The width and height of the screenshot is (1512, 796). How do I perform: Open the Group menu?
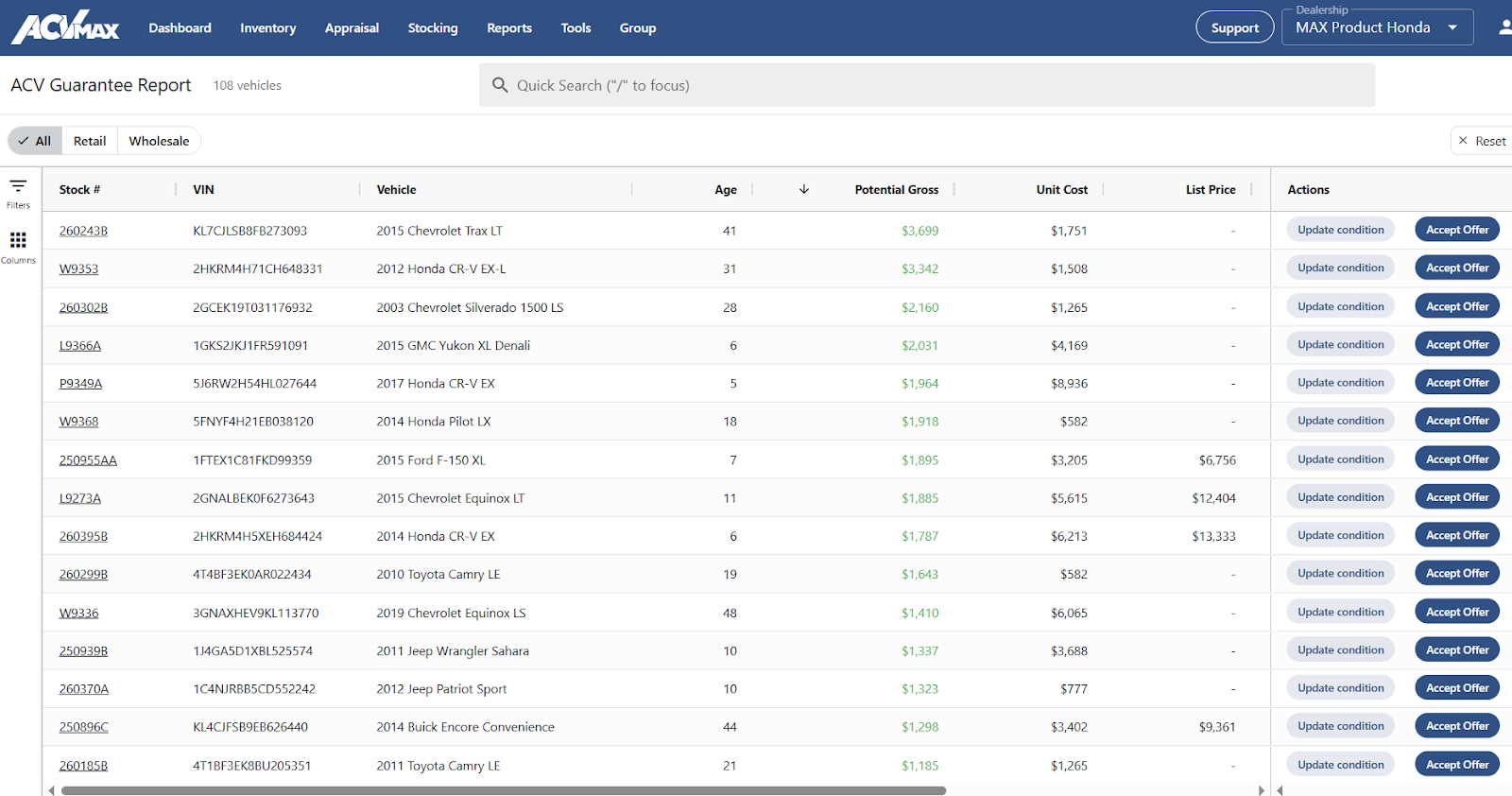point(638,27)
